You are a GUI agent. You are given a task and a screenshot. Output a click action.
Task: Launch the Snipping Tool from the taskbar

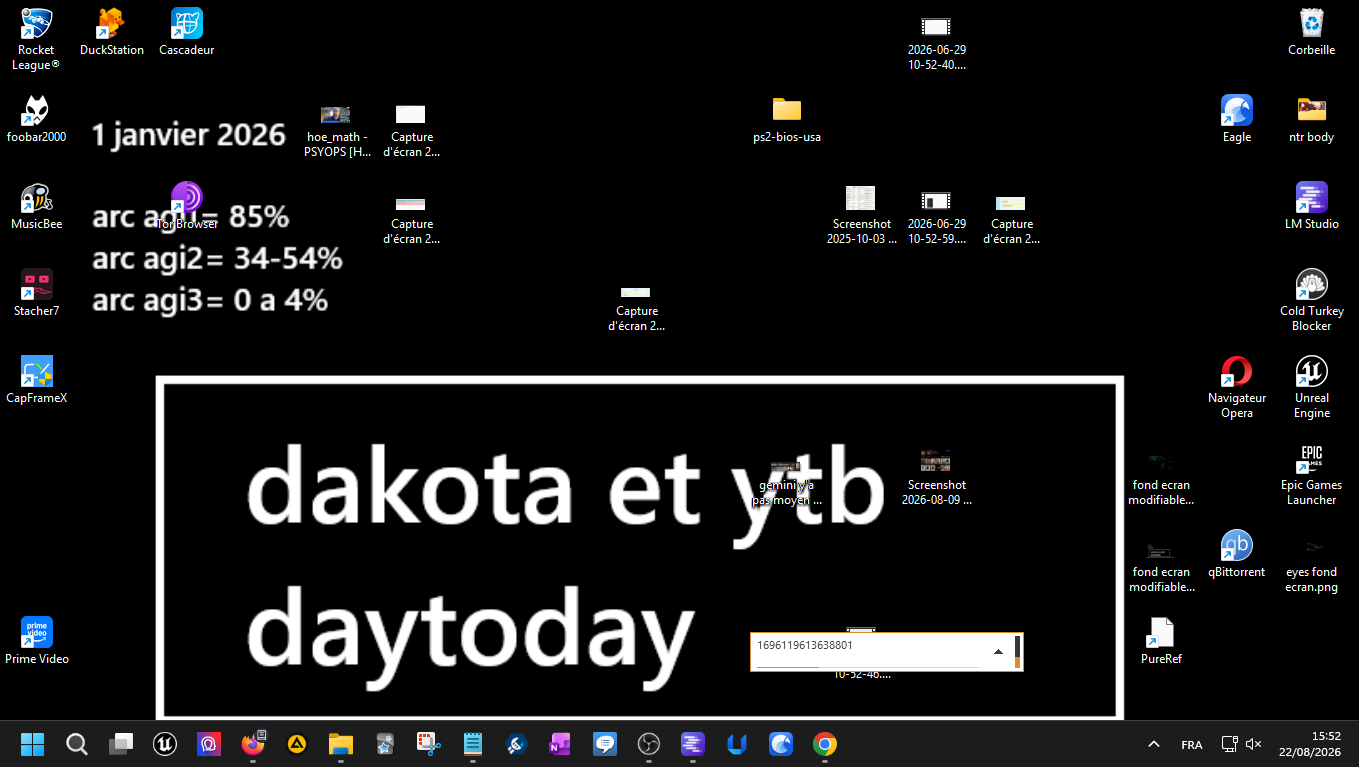pos(429,744)
